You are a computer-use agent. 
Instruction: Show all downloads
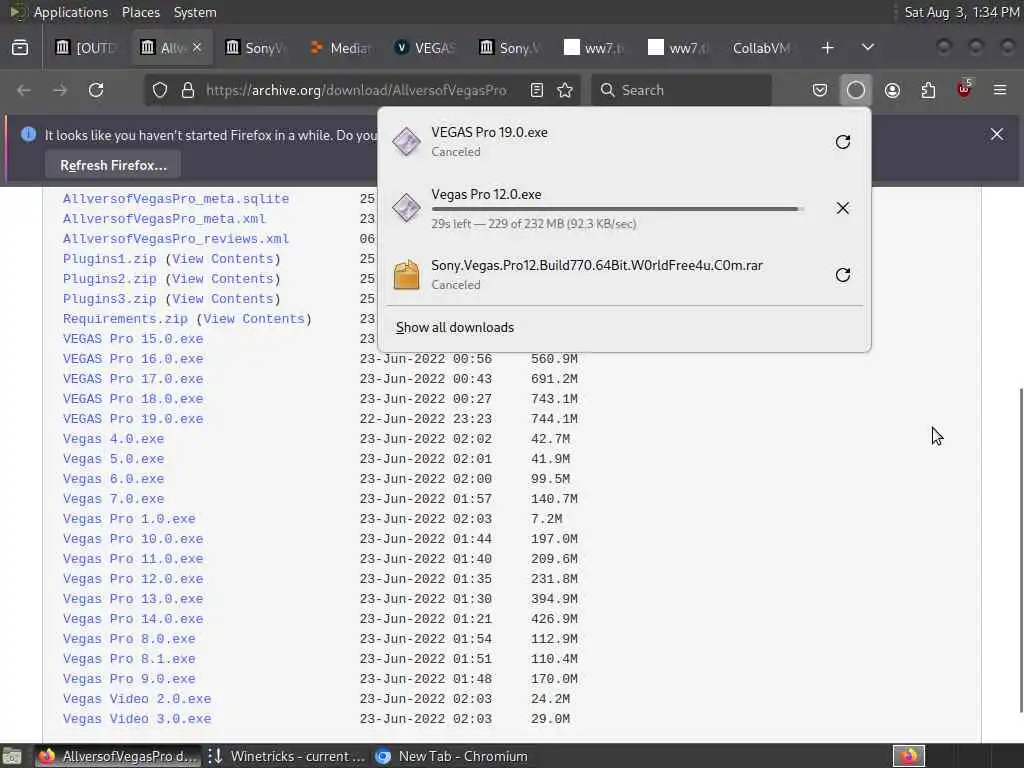tap(455, 327)
